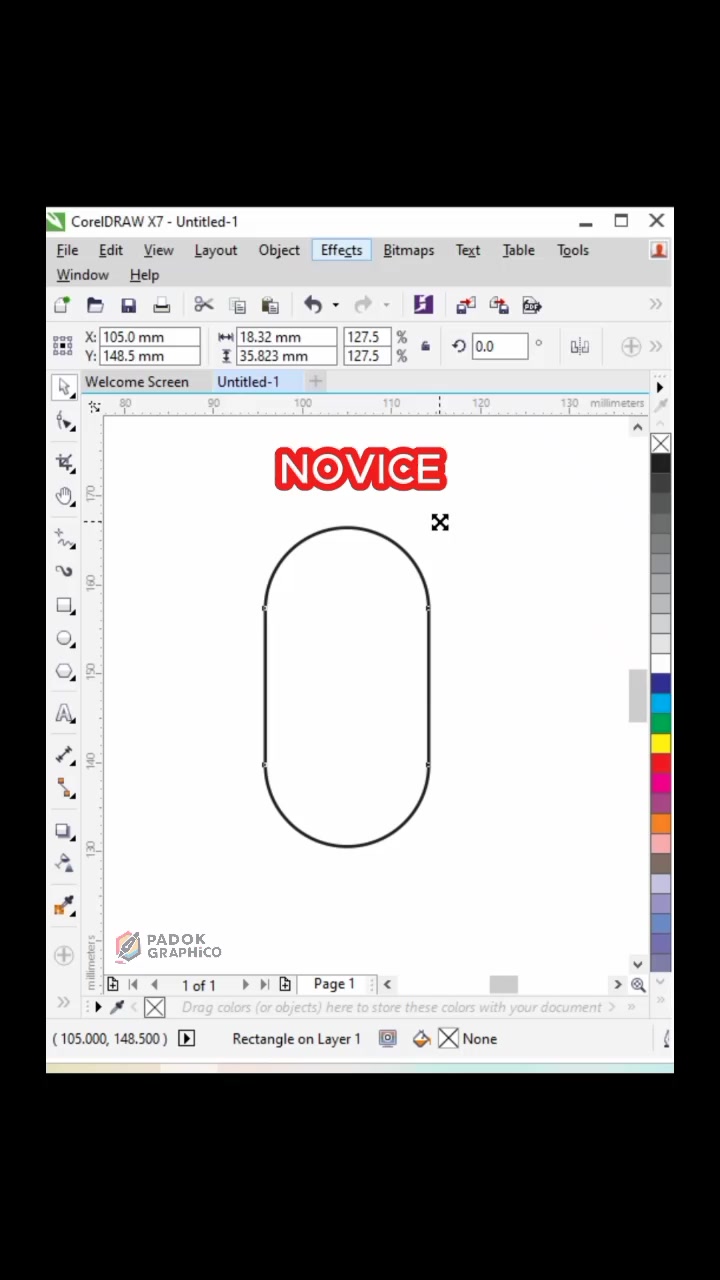The width and height of the screenshot is (720, 1280).
Task: Open the Undo history dropdown arrow
Action: [x=335, y=305]
